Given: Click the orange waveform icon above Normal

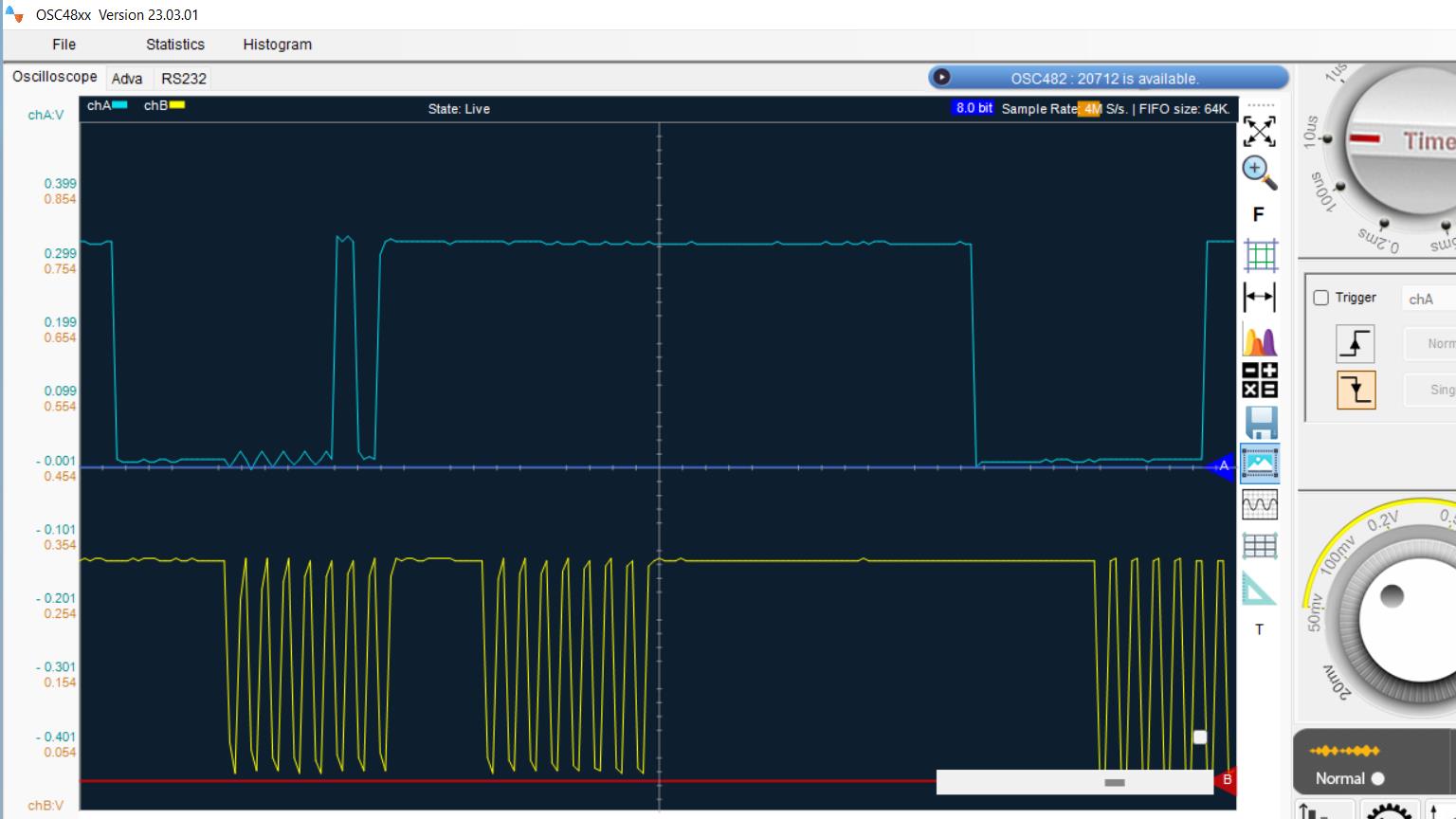Looking at the screenshot, I should (x=1344, y=751).
